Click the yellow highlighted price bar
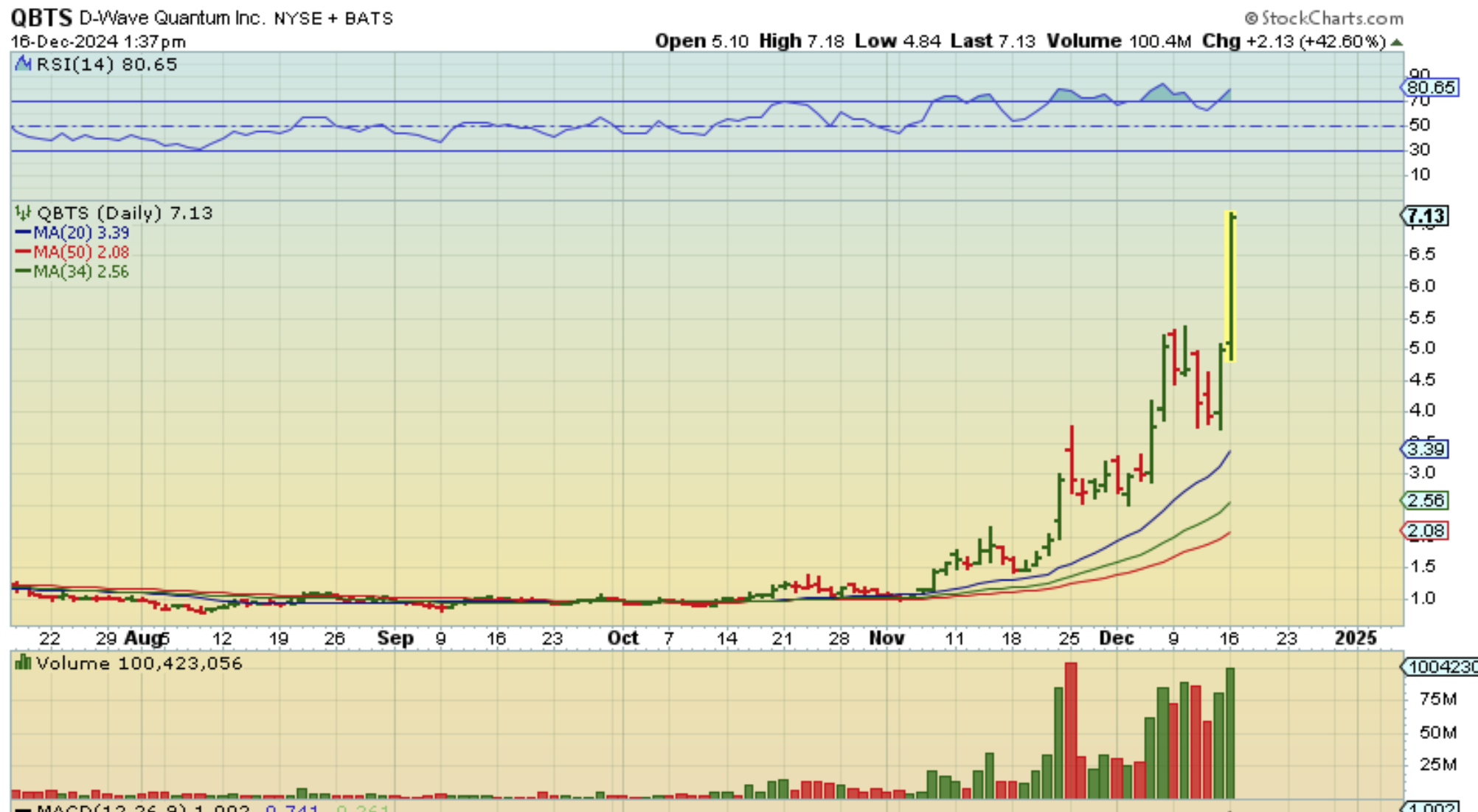This screenshot has height=812, width=1478. pyautogui.click(x=1231, y=288)
